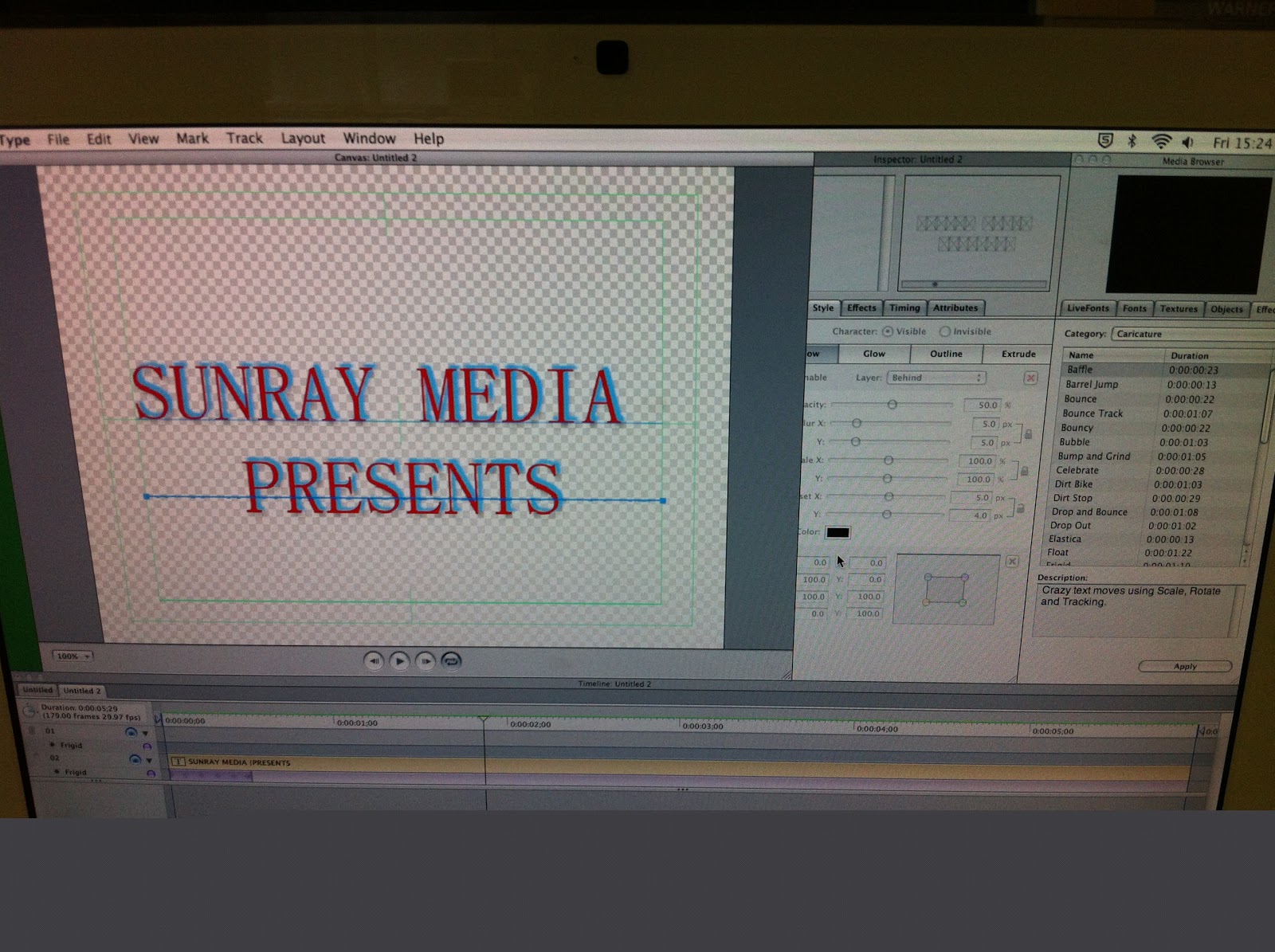1275x952 pixels.
Task: Expand the disclosure triangle on track 02
Action: click(x=147, y=761)
